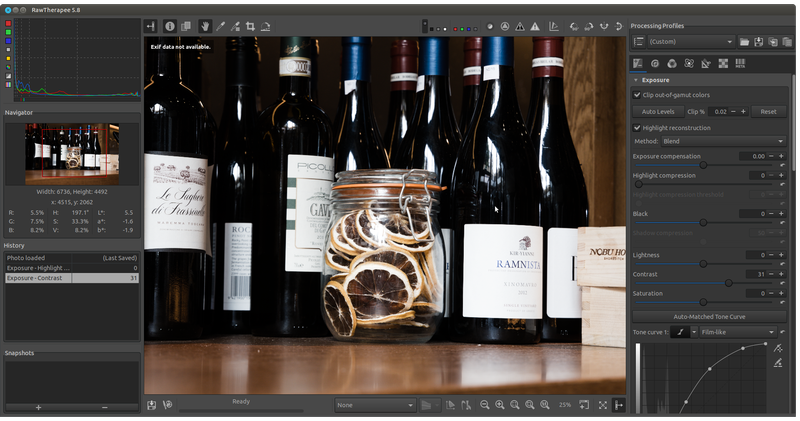Open the None output profile dropdown
Viewport: 800px width, 421px height.
[375, 405]
